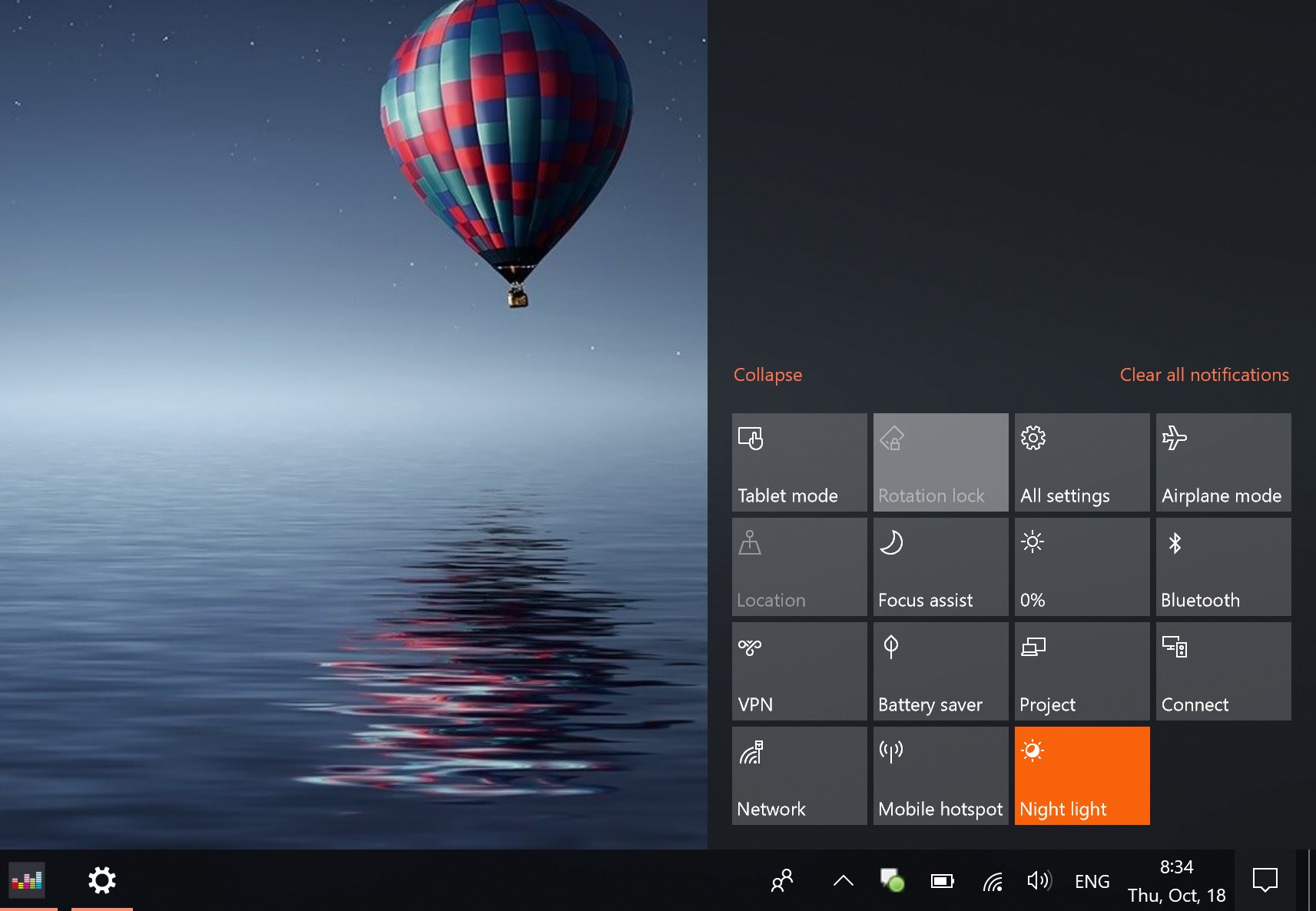Turn on the Focus assist tile
This screenshot has width=1316, height=911.
pyautogui.click(x=940, y=567)
